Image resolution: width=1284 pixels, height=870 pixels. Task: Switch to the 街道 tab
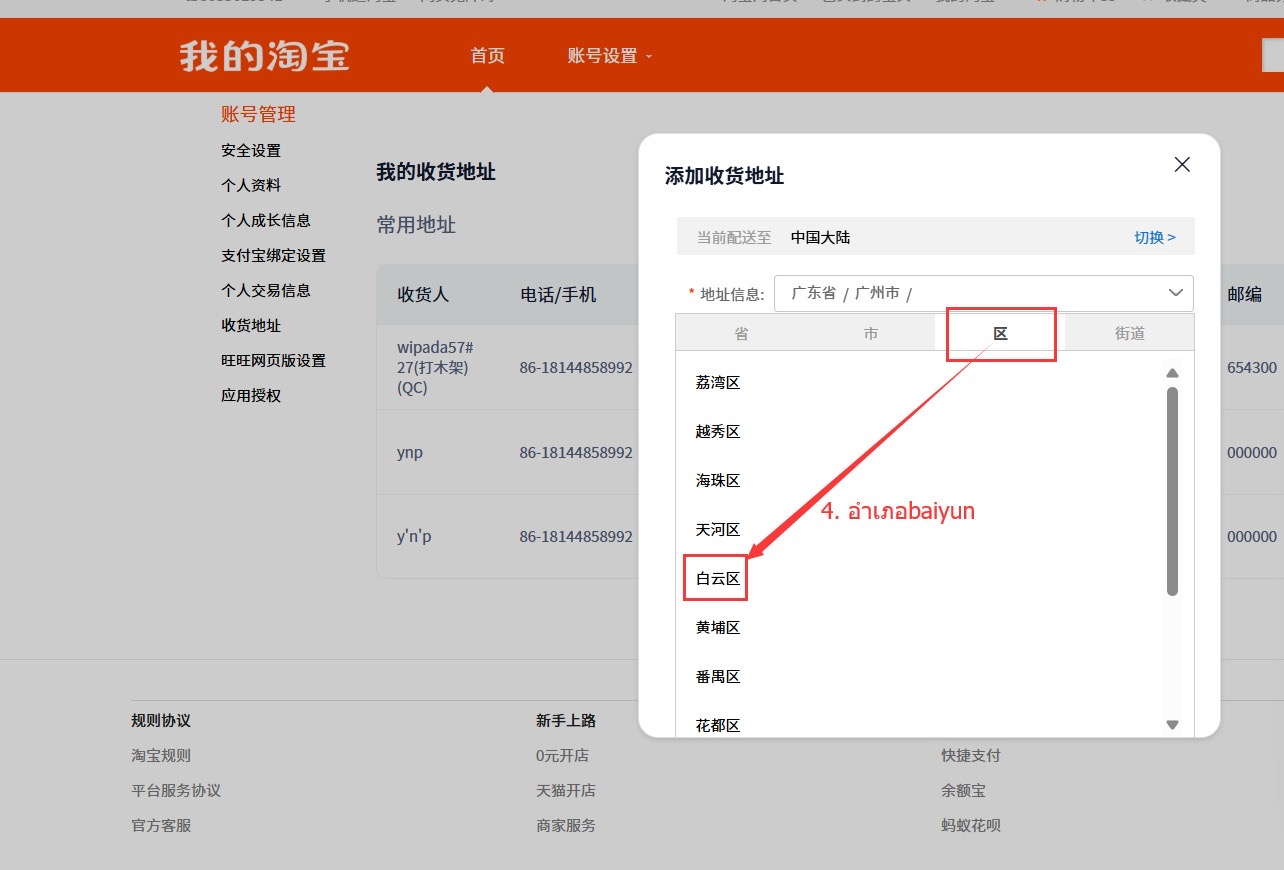pyautogui.click(x=1130, y=333)
